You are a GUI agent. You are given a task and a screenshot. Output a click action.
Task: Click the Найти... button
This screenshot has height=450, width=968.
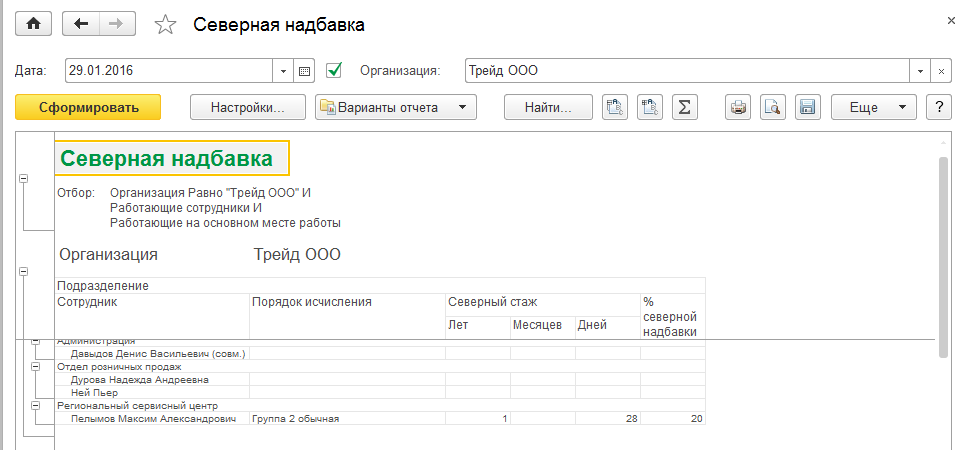(x=548, y=107)
